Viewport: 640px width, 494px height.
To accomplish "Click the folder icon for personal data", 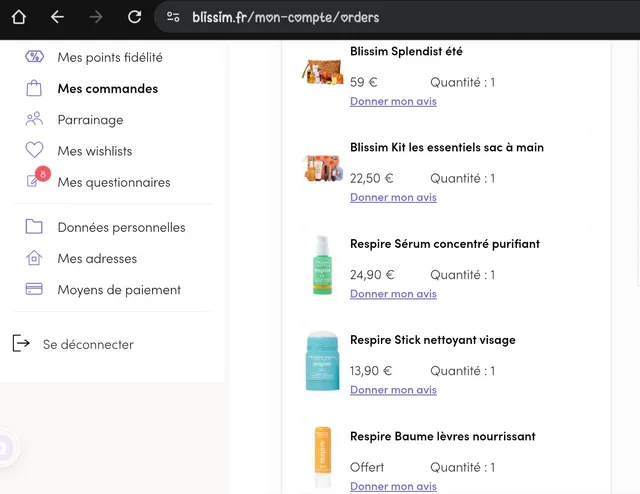I will point(34,226).
